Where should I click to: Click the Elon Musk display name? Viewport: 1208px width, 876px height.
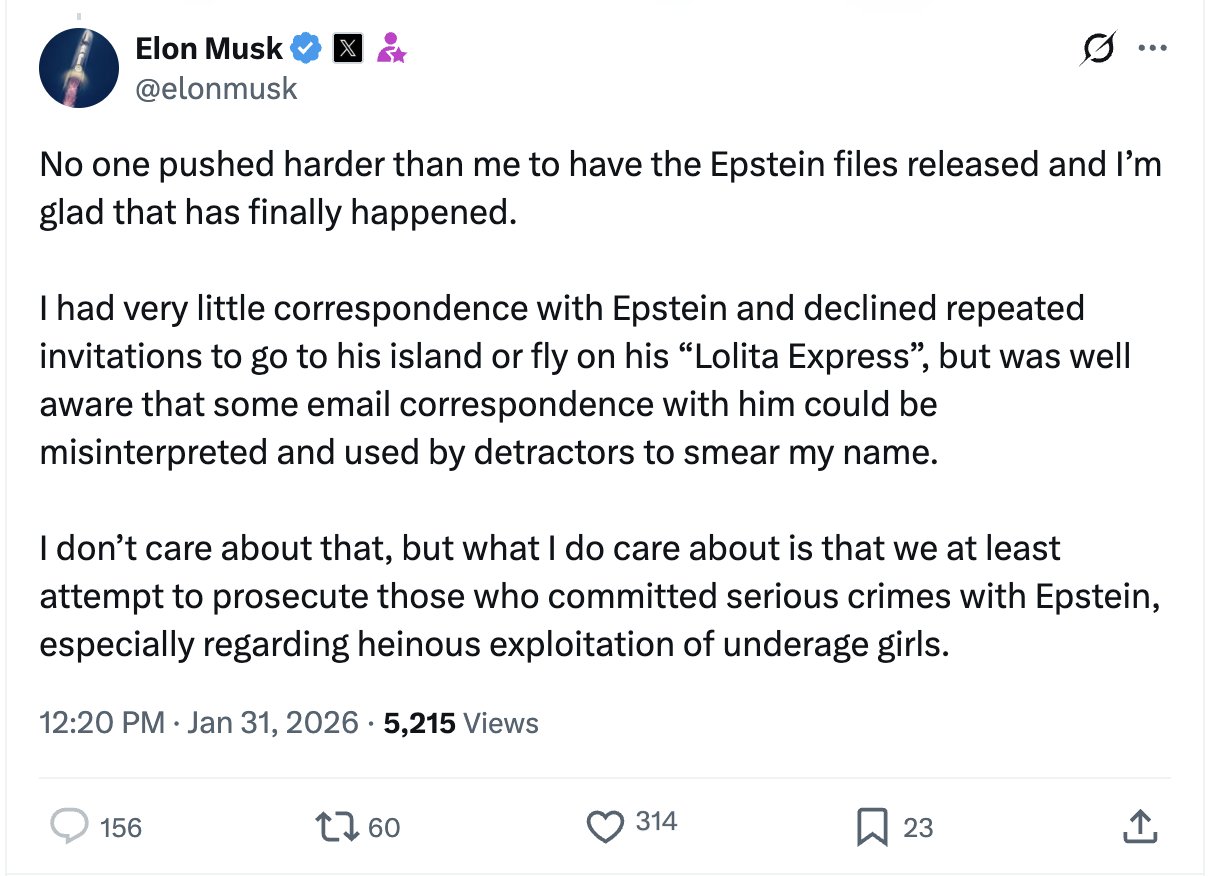click(x=209, y=47)
